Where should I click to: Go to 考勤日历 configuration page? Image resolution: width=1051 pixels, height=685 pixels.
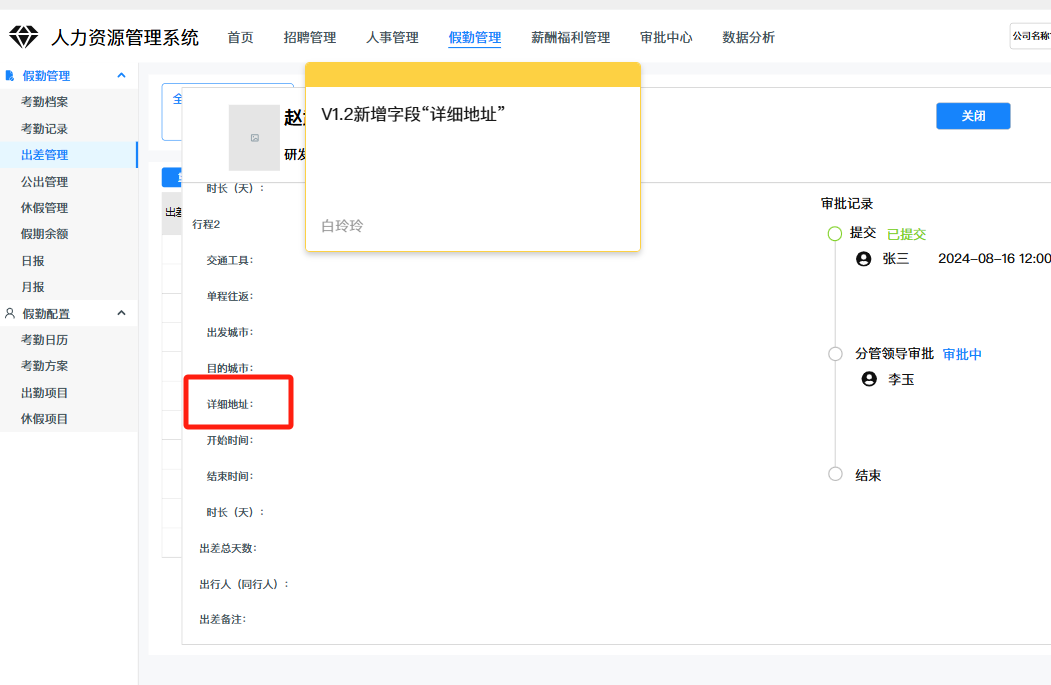click(44, 340)
